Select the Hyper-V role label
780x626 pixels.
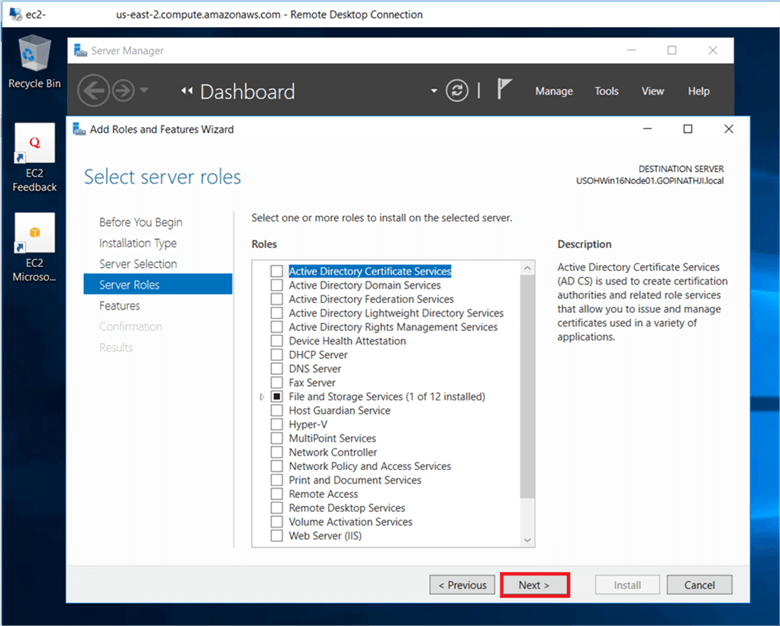point(308,424)
